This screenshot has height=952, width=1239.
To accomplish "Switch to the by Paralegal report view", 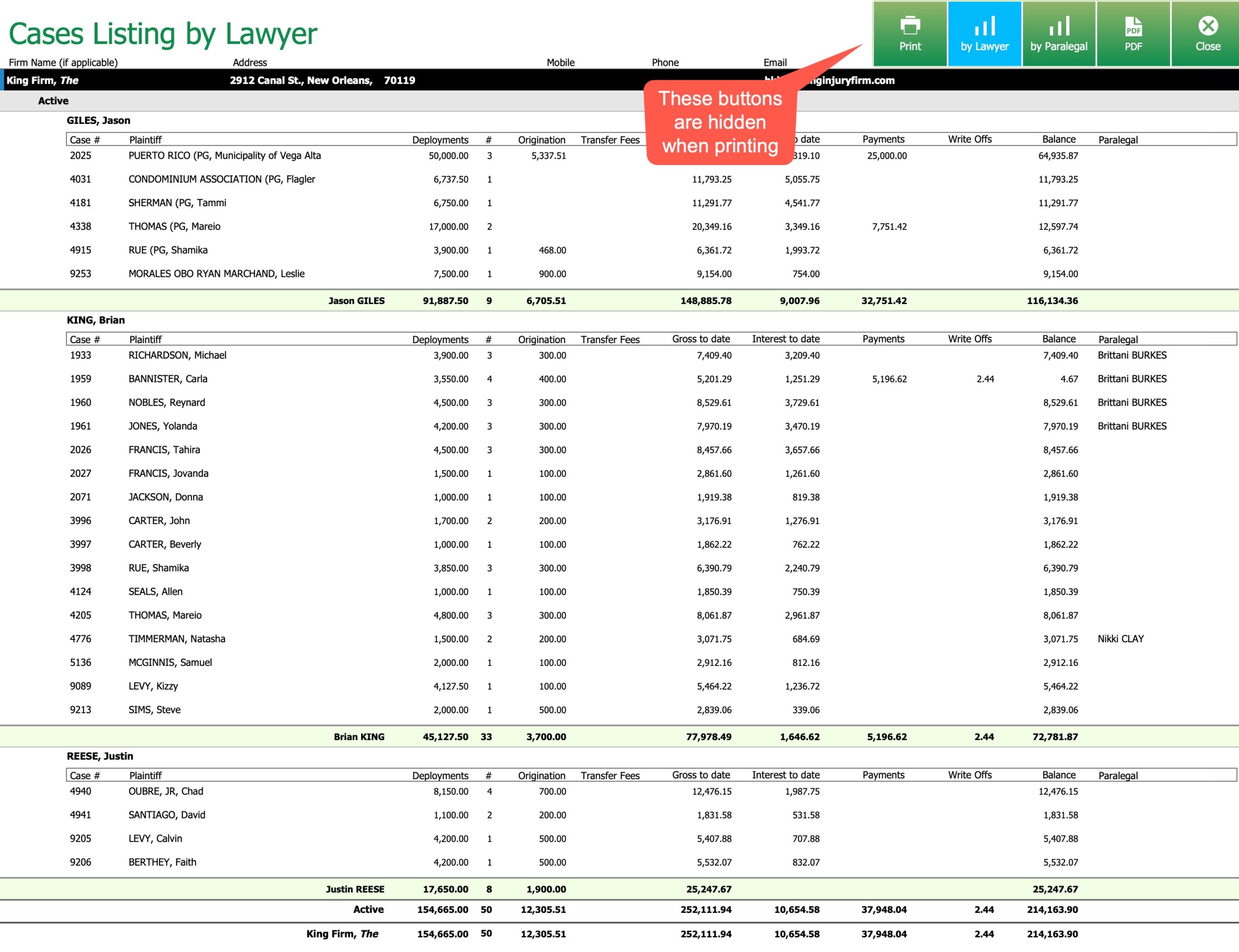I will pyautogui.click(x=1059, y=34).
